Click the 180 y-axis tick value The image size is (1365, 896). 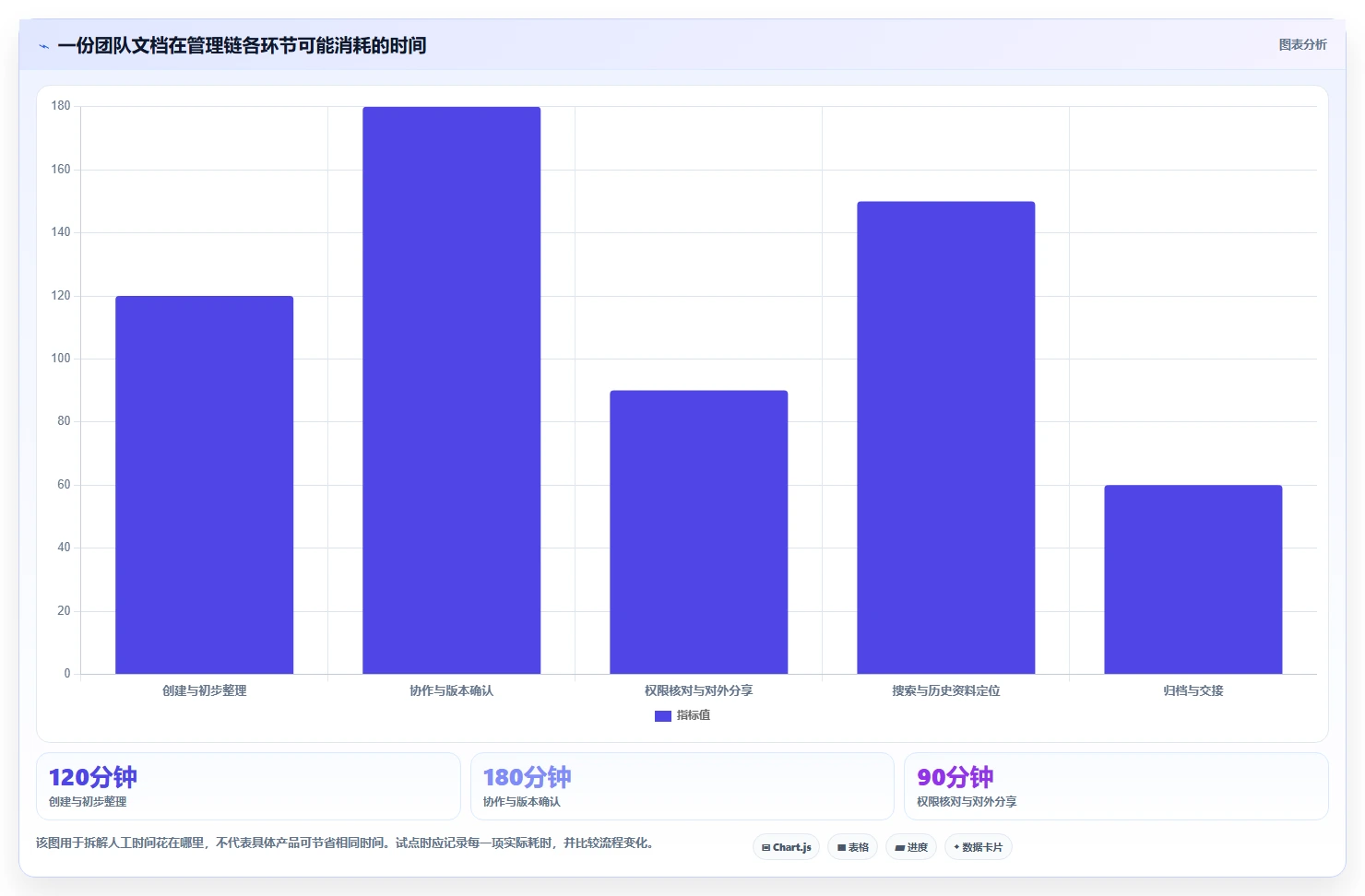(61, 106)
